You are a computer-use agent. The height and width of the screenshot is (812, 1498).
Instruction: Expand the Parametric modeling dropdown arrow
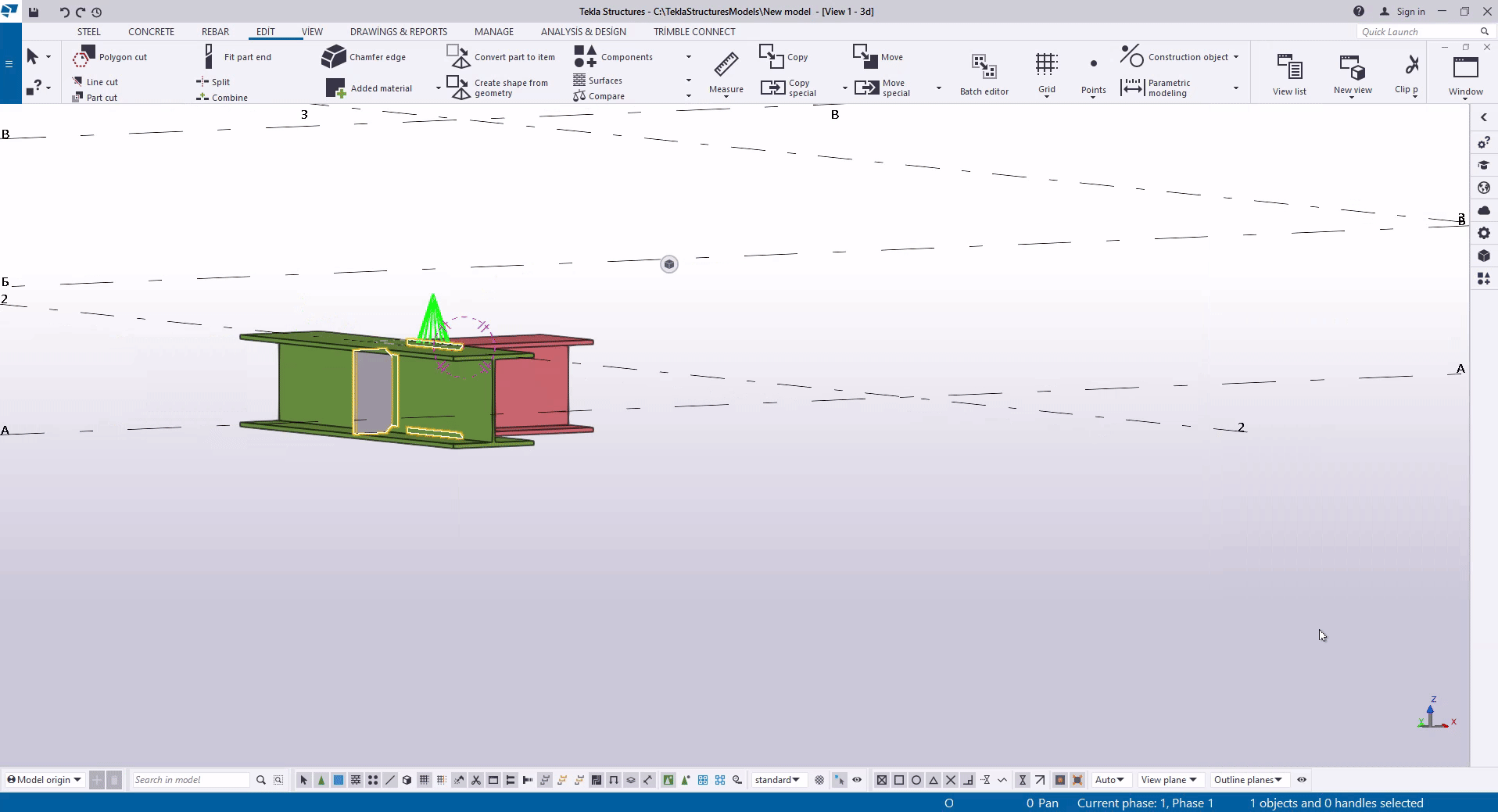point(1236,88)
